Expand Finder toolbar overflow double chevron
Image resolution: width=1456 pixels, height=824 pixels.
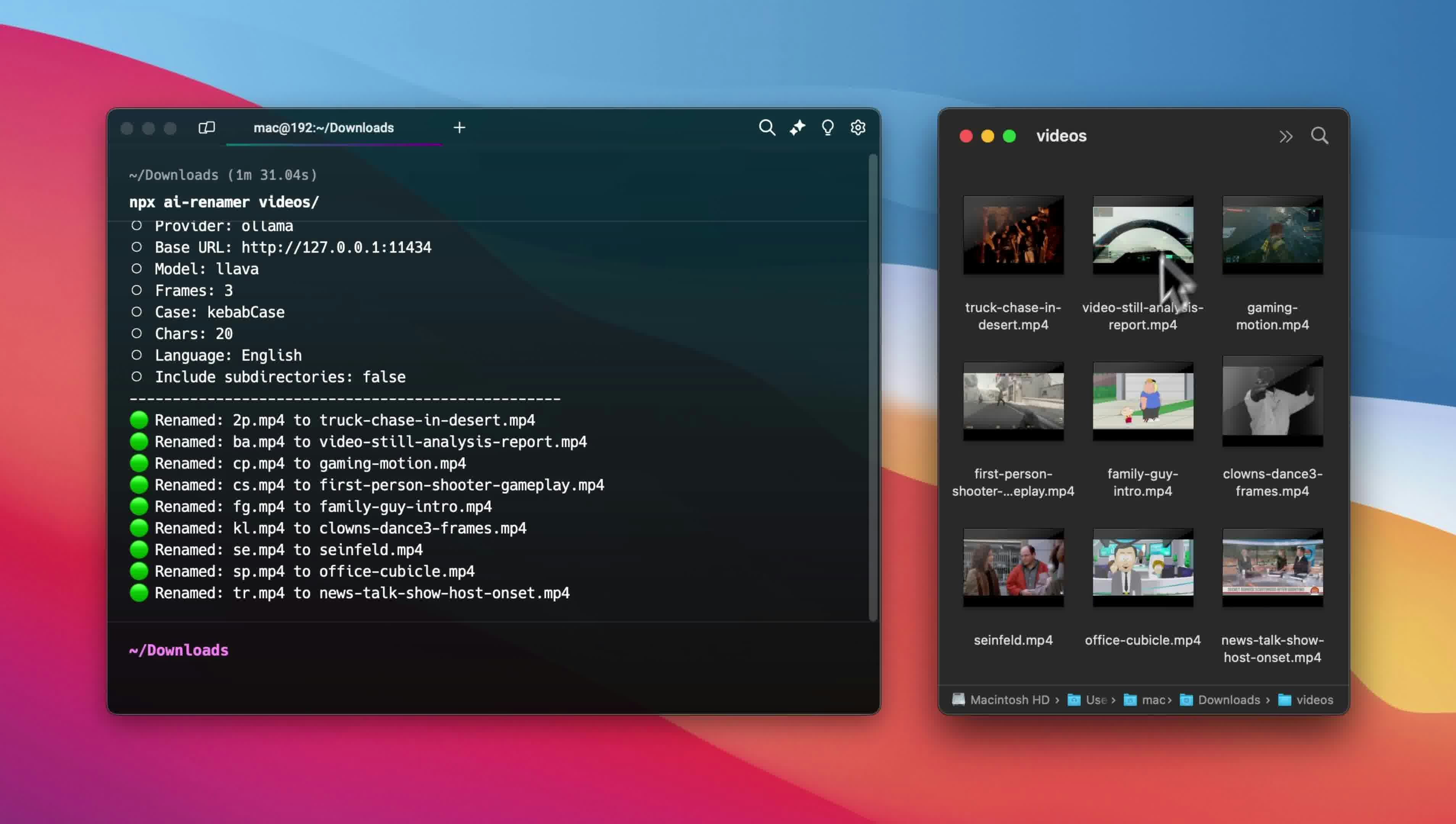coord(1286,137)
